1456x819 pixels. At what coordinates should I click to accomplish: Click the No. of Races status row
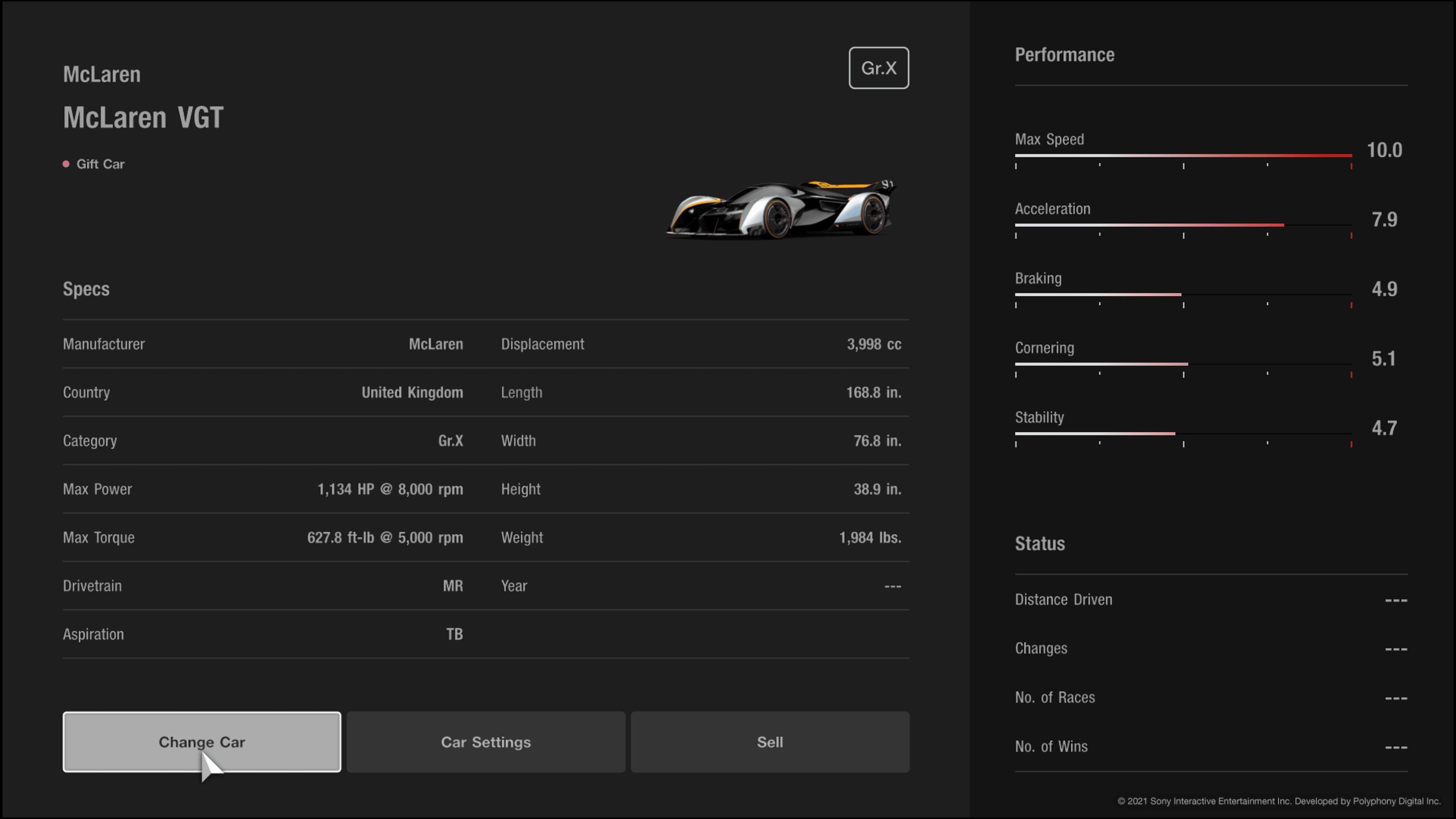coord(1211,698)
